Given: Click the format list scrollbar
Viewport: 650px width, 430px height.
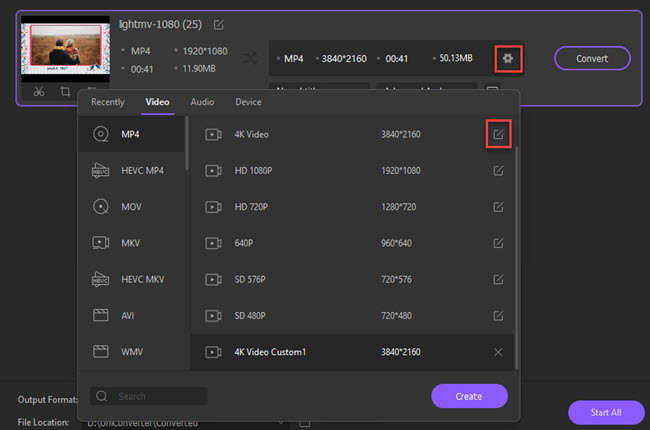Looking at the screenshot, I should 187,143.
